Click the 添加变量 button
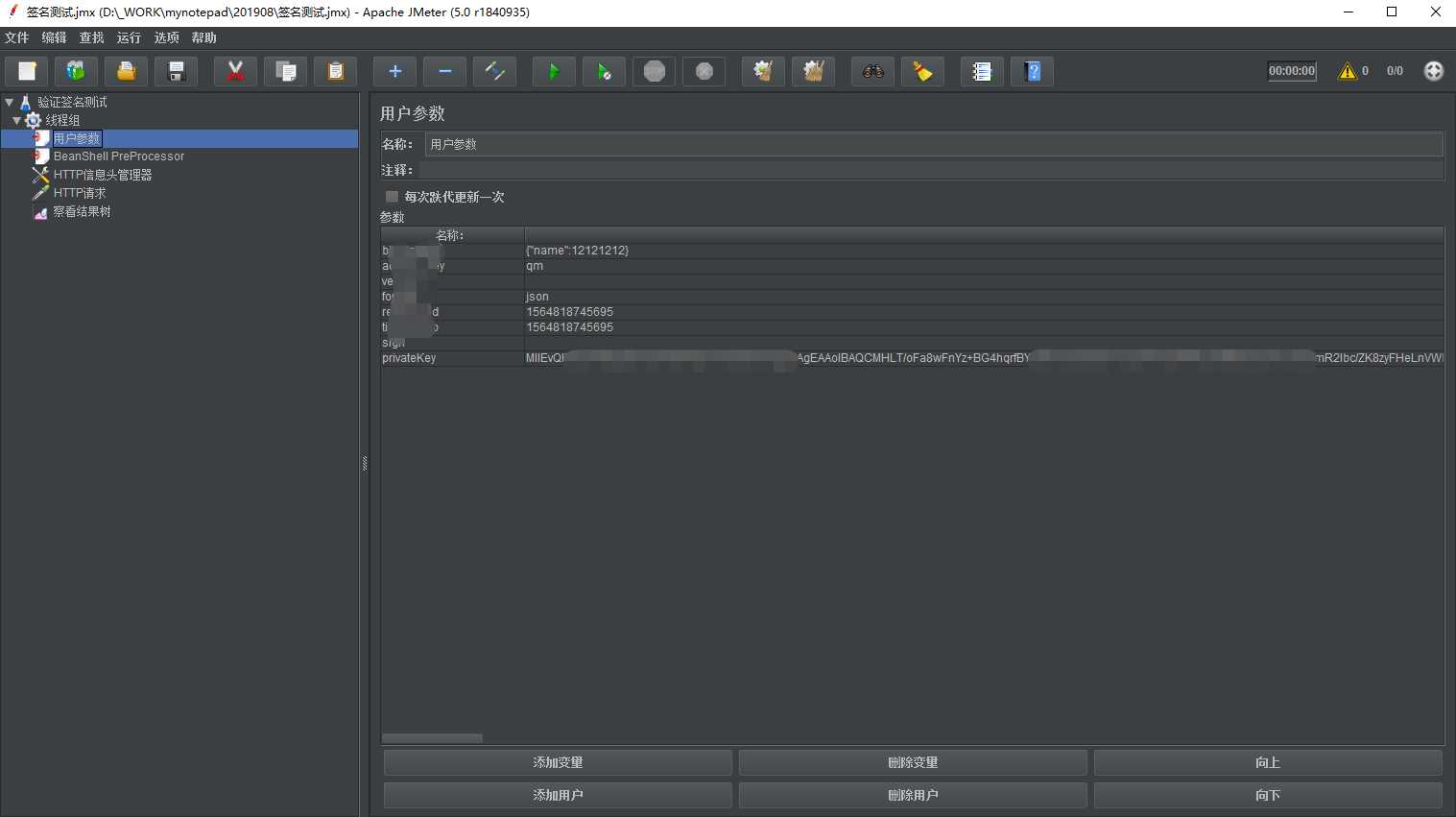Screen dimensions: 1456x817 click(558, 762)
